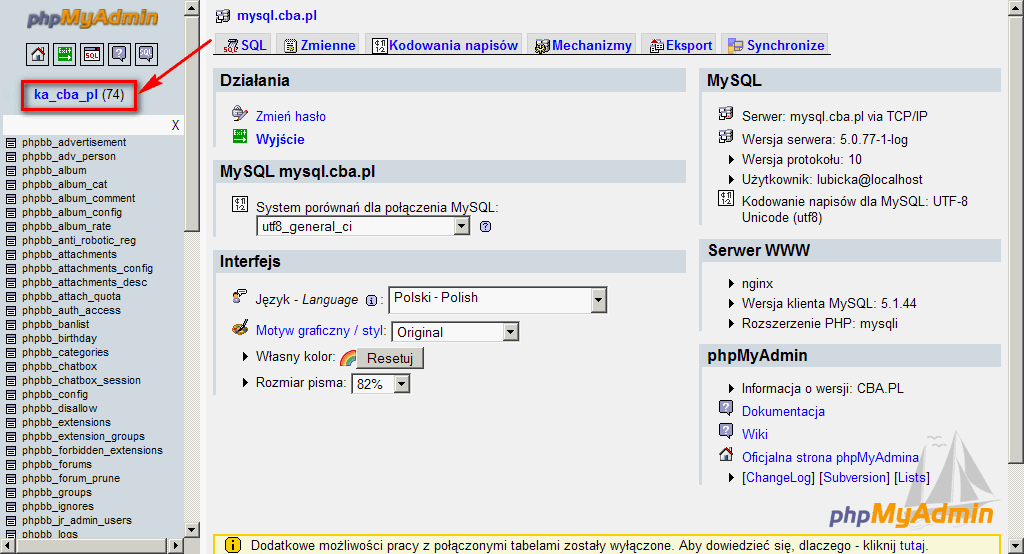
Task: Click the table filter input field
Action: pos(86,125)
